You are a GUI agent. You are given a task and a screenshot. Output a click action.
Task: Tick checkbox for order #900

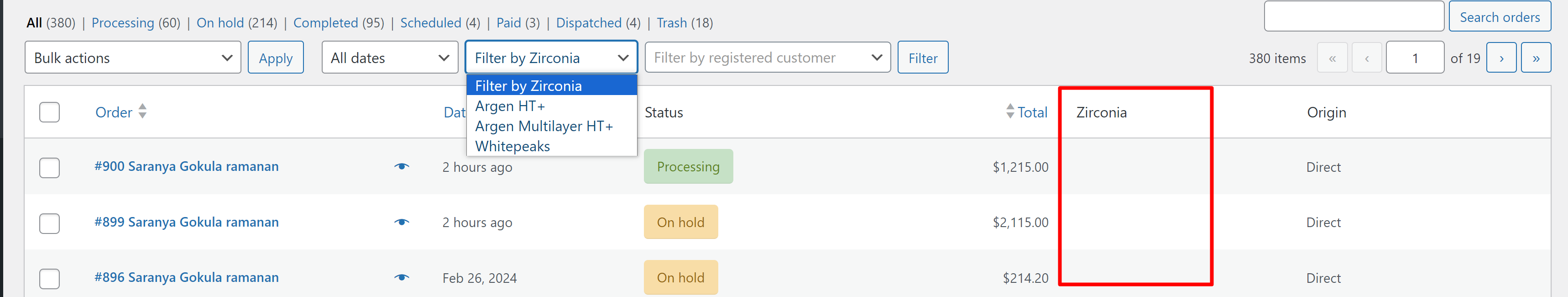49,168
